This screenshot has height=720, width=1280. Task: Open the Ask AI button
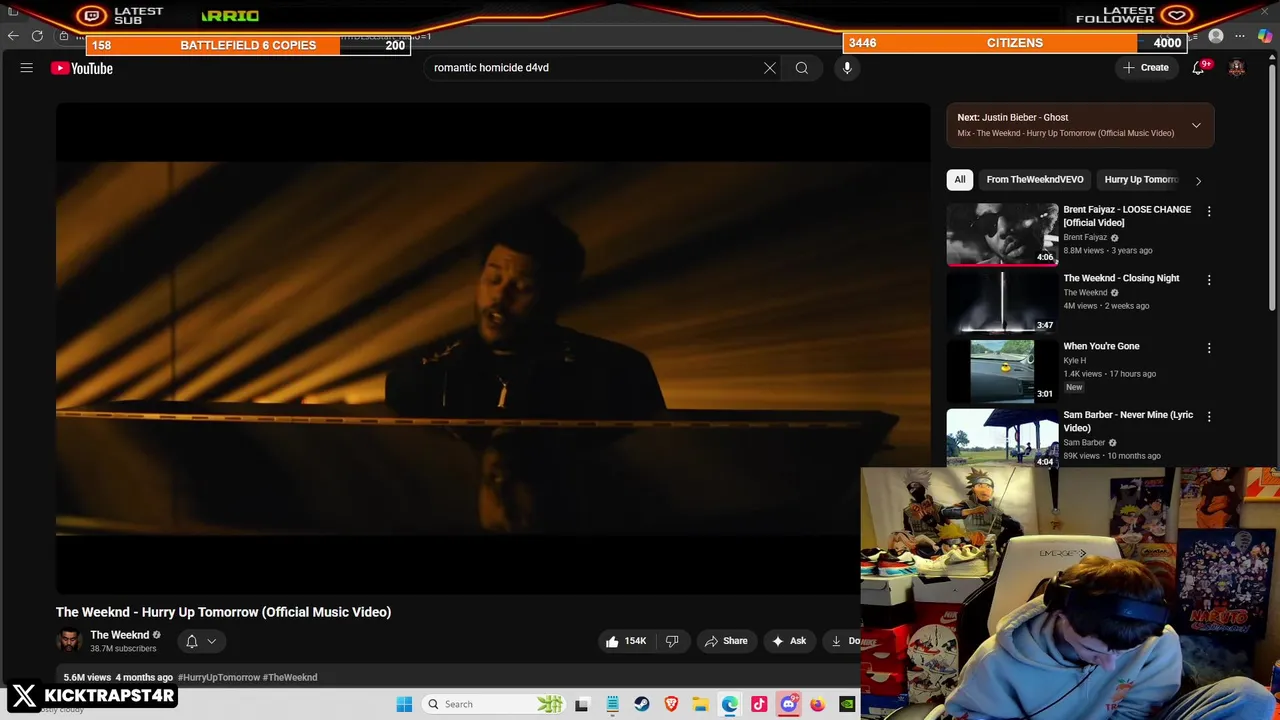point(789,641)
